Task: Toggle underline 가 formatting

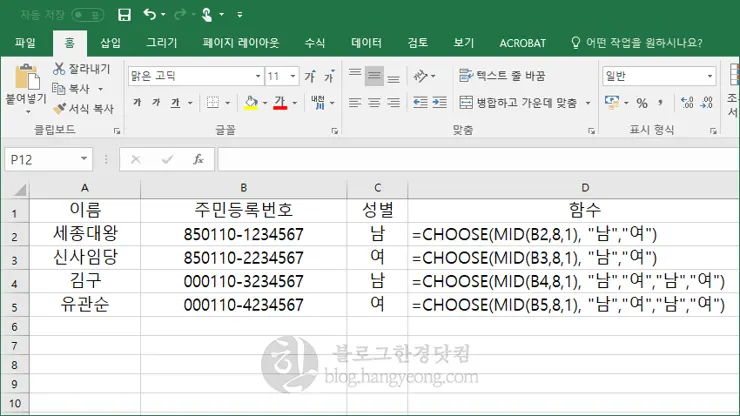Action: (176, 102)
